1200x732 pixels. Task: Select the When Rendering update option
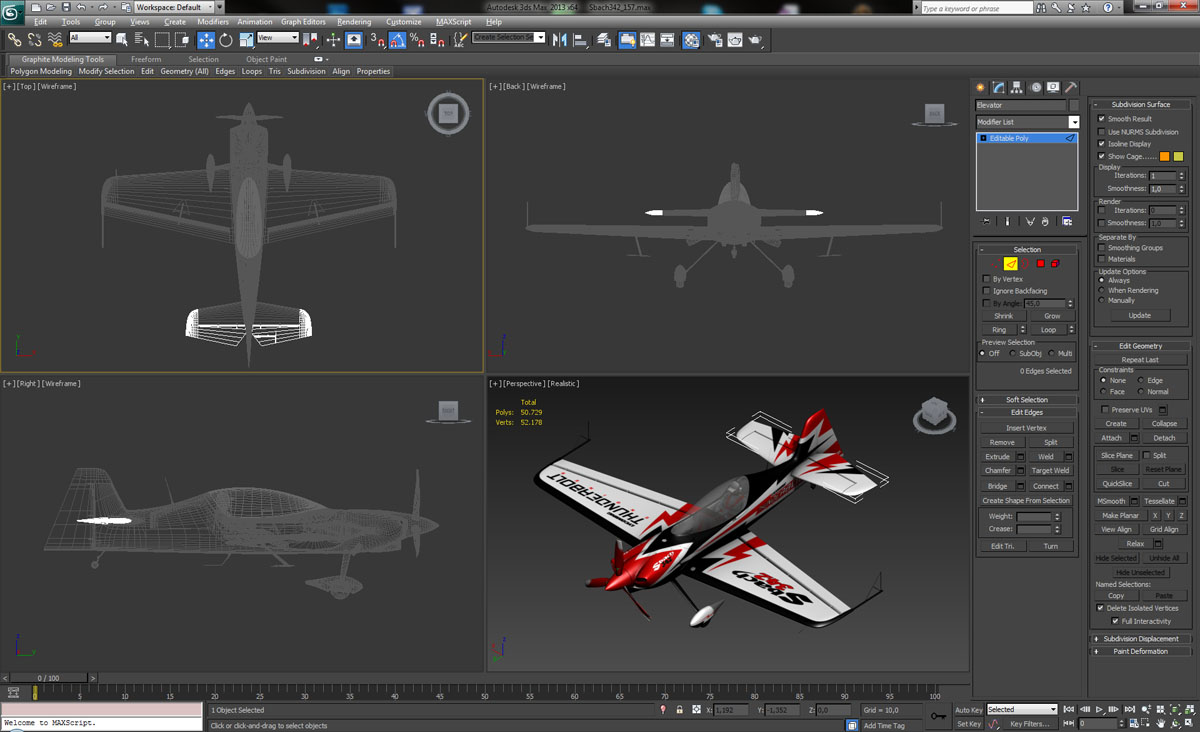click(1102, 290)
